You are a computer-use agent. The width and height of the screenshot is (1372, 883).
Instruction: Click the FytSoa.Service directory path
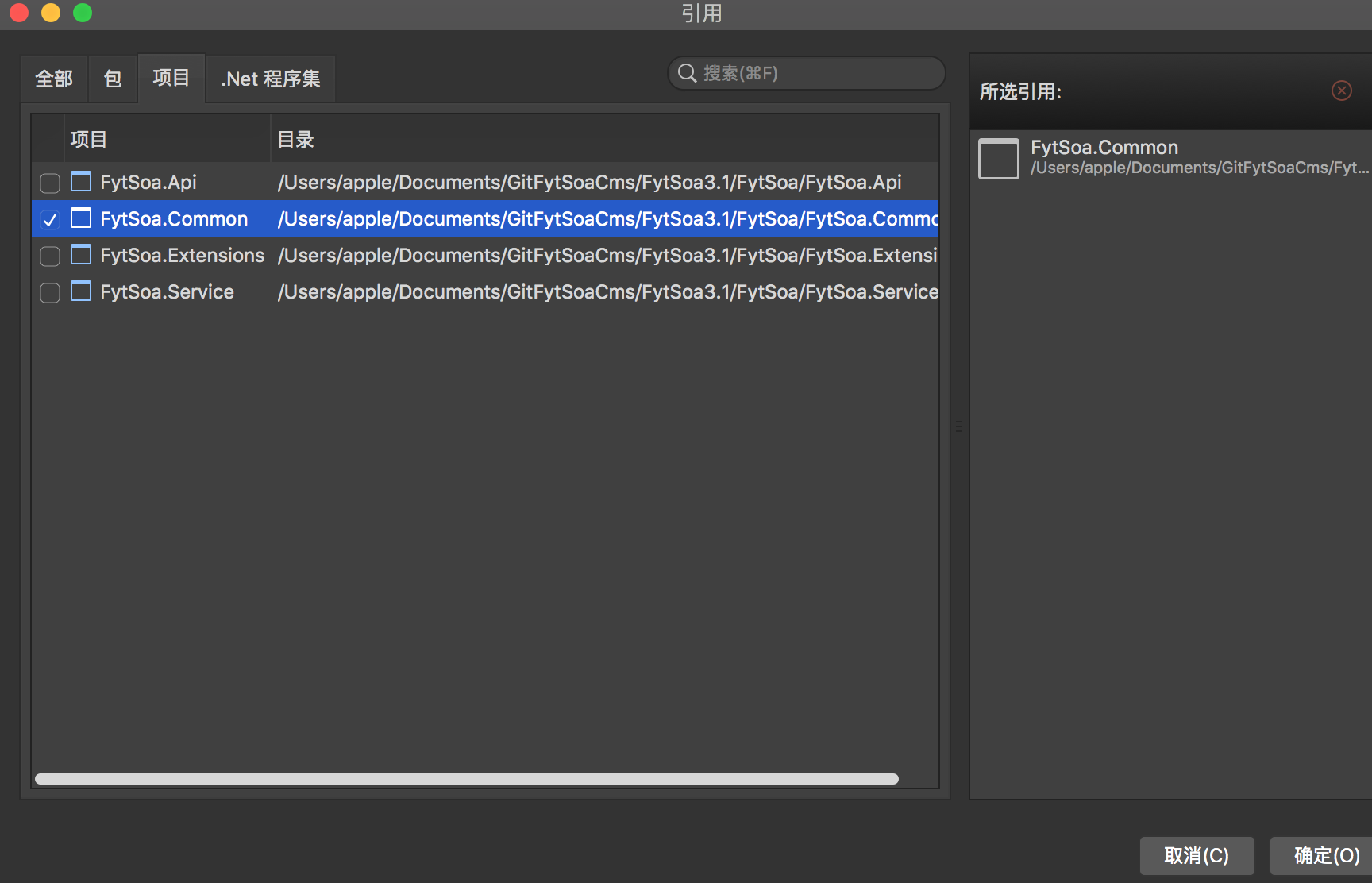(x=607, y=291)
